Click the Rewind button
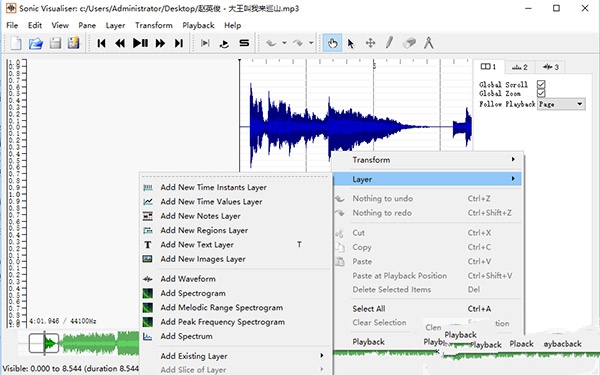The image size is (600, 375). coord(120,43)
